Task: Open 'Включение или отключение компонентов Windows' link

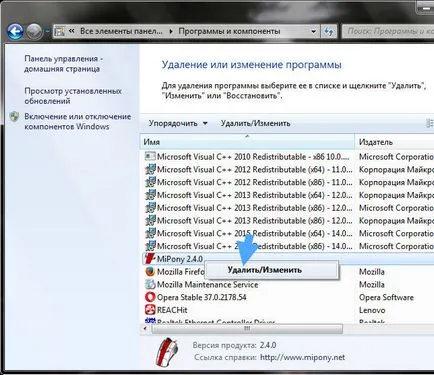Action: (77, 121)
